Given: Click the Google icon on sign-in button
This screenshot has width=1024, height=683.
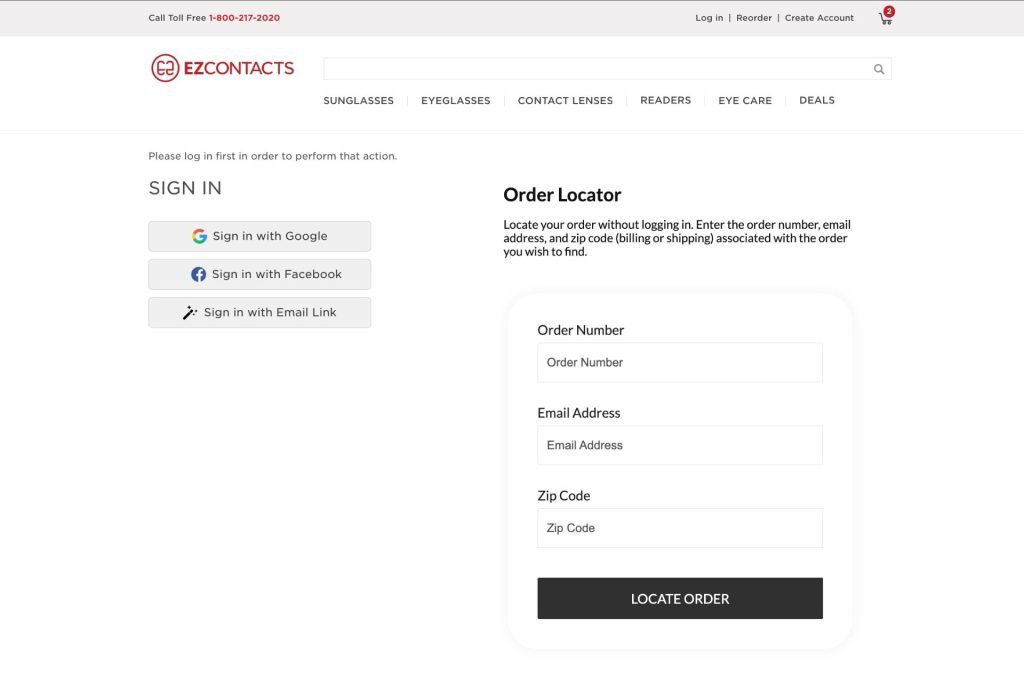Looking at the screenshot, I should point(199,236).
